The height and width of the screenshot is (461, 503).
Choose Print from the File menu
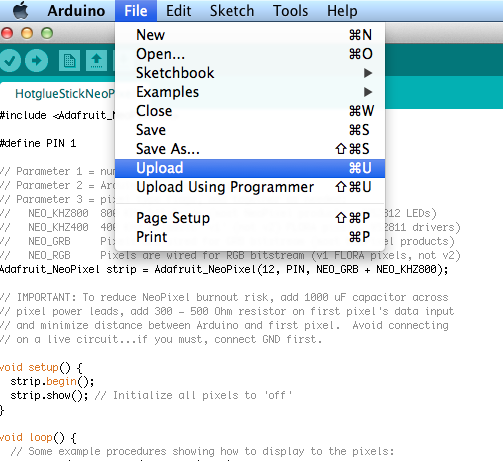[x=250, y=237]
